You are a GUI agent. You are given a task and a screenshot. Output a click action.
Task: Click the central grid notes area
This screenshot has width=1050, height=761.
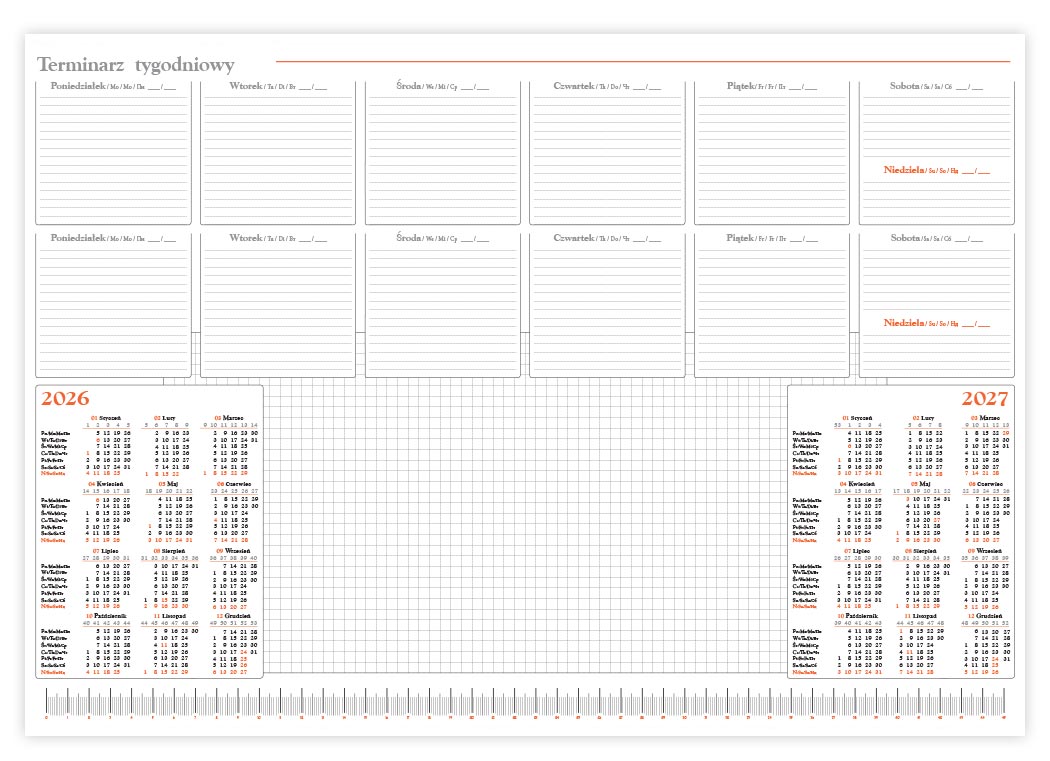[525, 530]
